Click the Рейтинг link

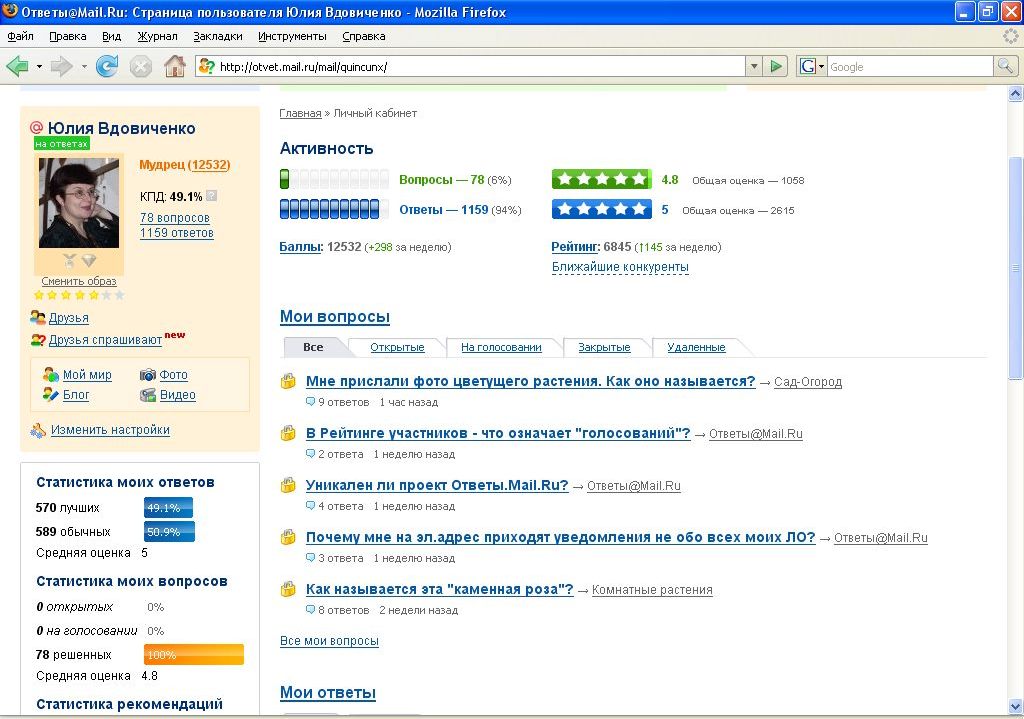575,247
